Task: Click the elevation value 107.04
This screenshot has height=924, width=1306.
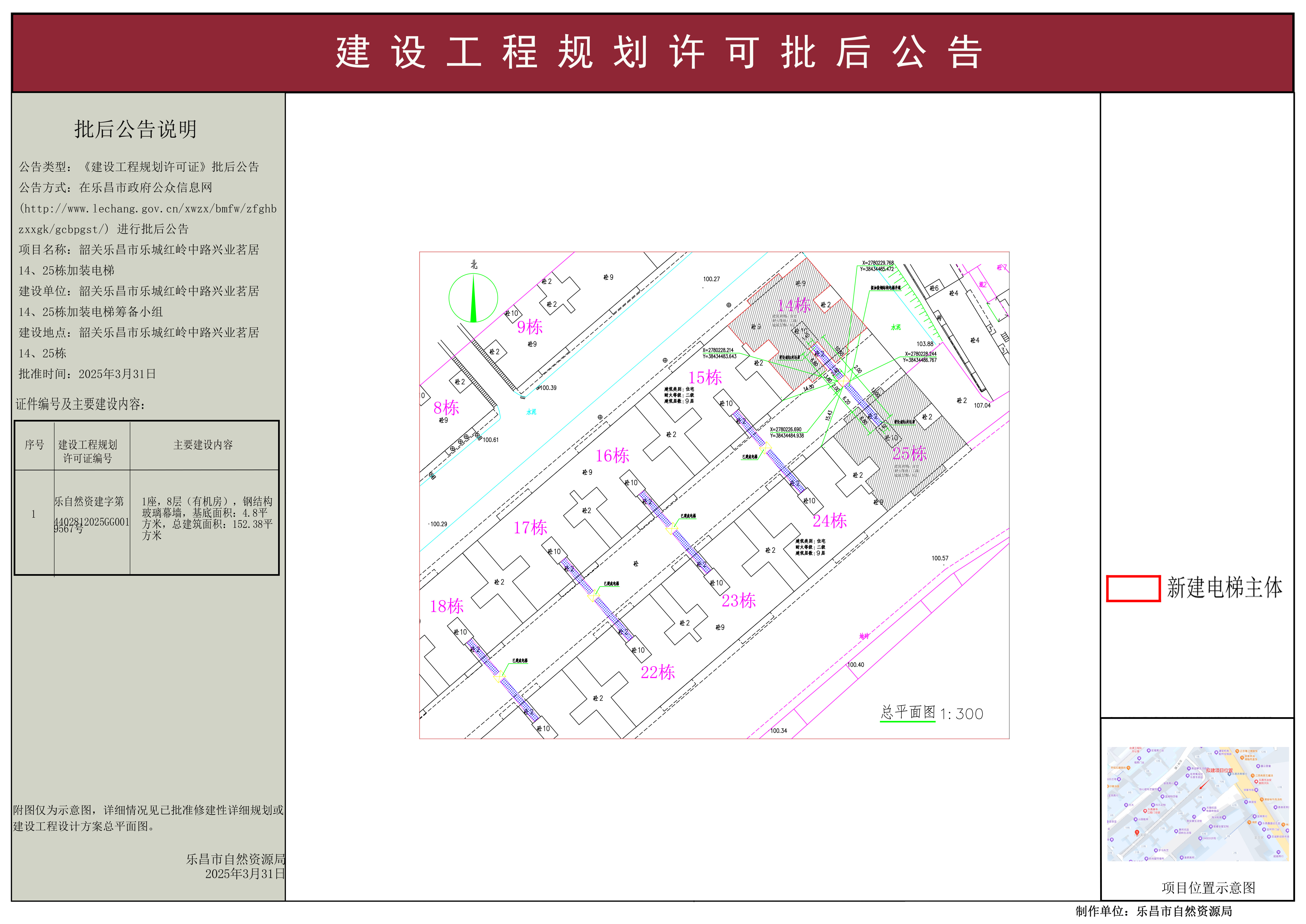Action: pos(982,405)
